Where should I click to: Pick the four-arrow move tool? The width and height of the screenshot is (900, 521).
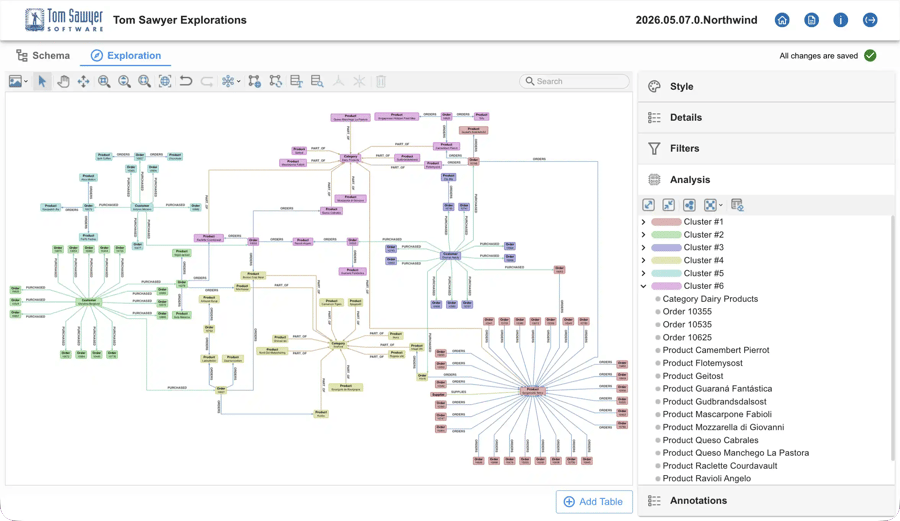click(x=83, y=81)
